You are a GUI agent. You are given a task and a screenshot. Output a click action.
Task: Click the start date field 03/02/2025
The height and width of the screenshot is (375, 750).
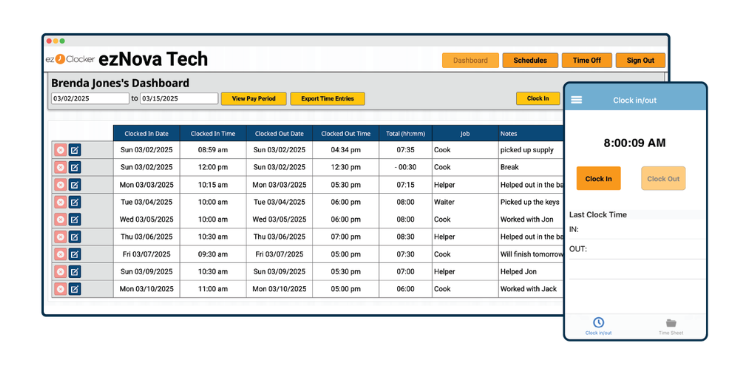(x=90, y=99)
